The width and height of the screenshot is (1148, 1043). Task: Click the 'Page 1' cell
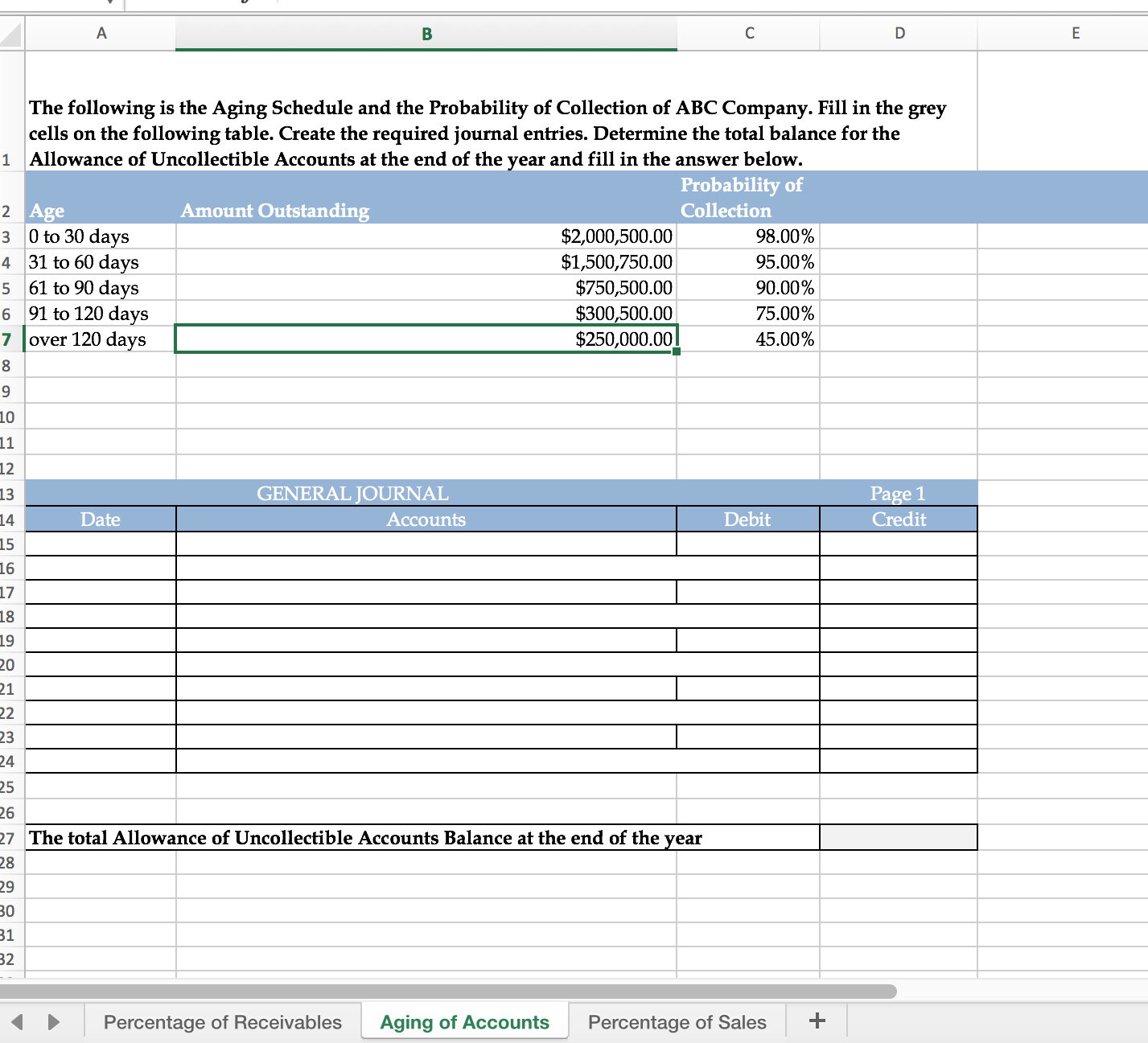coord(899,493)
